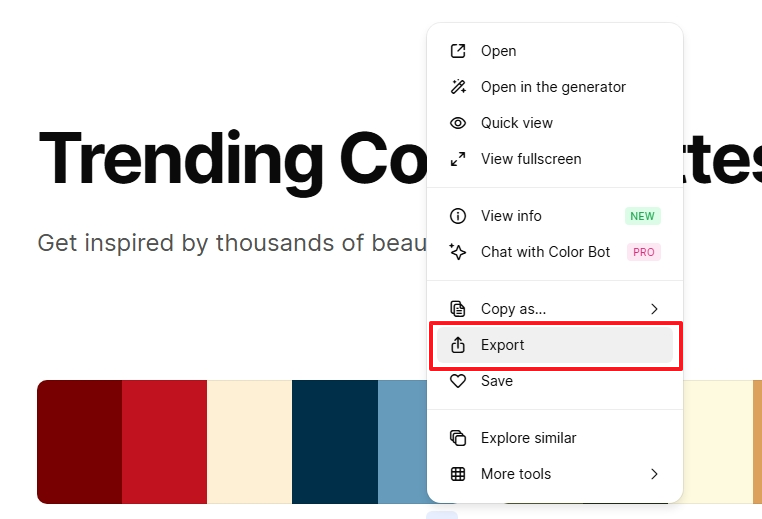Click the Export share icon
This screenshot has width=762, height=519.
[x=458, y=345]
